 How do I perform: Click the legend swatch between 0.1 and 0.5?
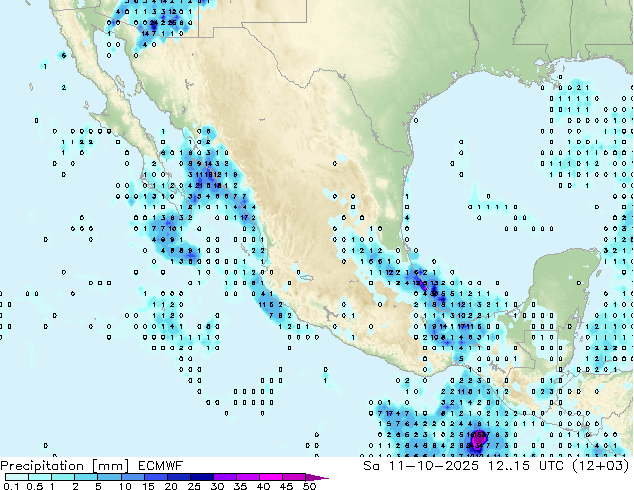tap(17, 477)
